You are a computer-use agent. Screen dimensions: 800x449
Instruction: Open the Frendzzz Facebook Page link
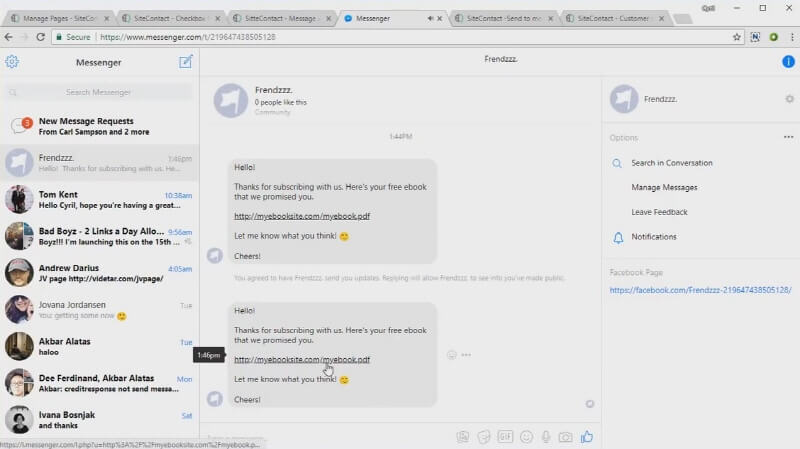[x=701, y=290]
